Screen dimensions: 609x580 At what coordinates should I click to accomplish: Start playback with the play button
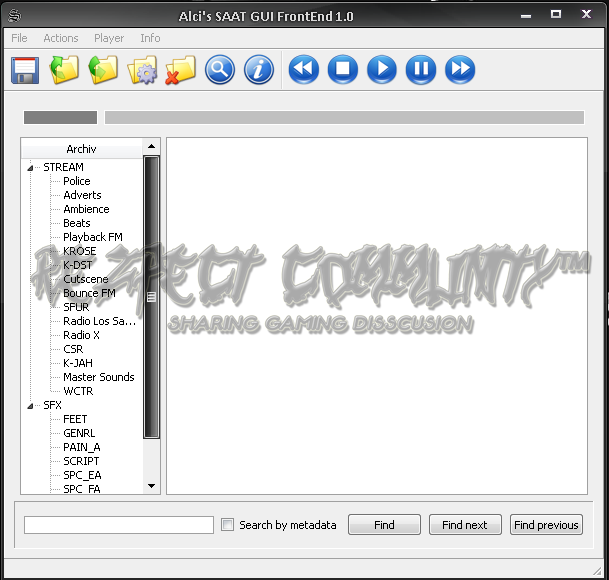(382, 70)
